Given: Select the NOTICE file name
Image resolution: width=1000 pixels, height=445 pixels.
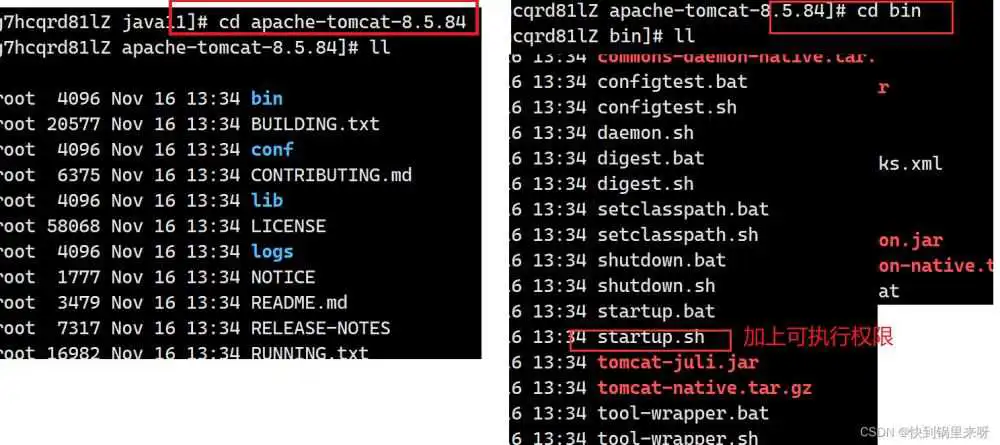Looking at the screenshot, I should click(283, 277).
